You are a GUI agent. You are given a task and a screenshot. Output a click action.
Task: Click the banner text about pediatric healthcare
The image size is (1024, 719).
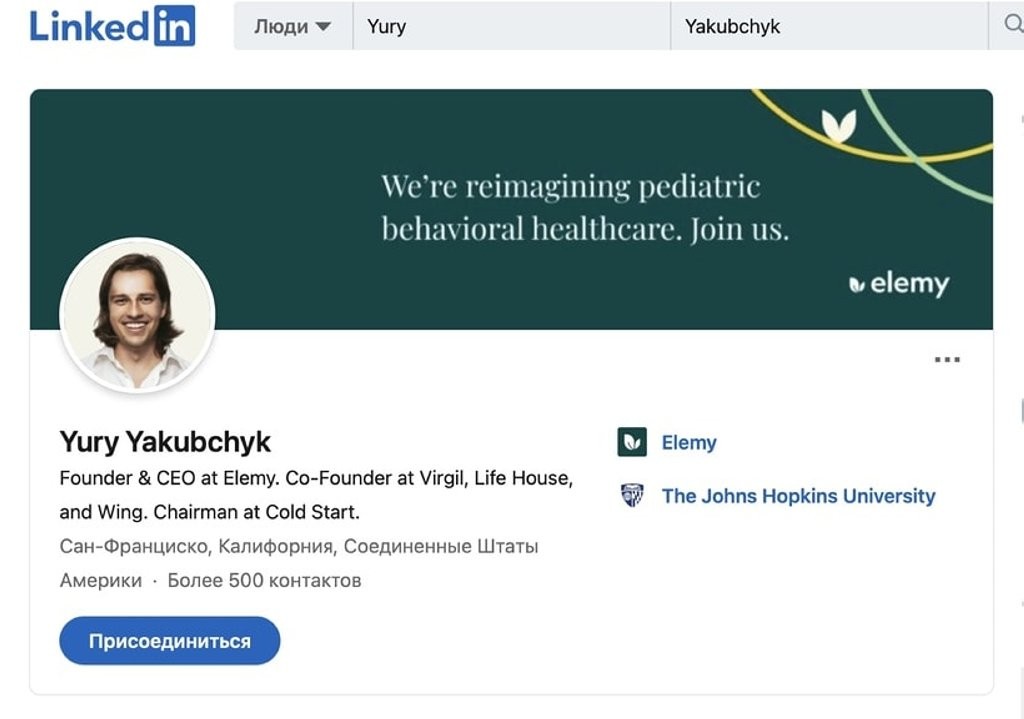click(584, 208)
